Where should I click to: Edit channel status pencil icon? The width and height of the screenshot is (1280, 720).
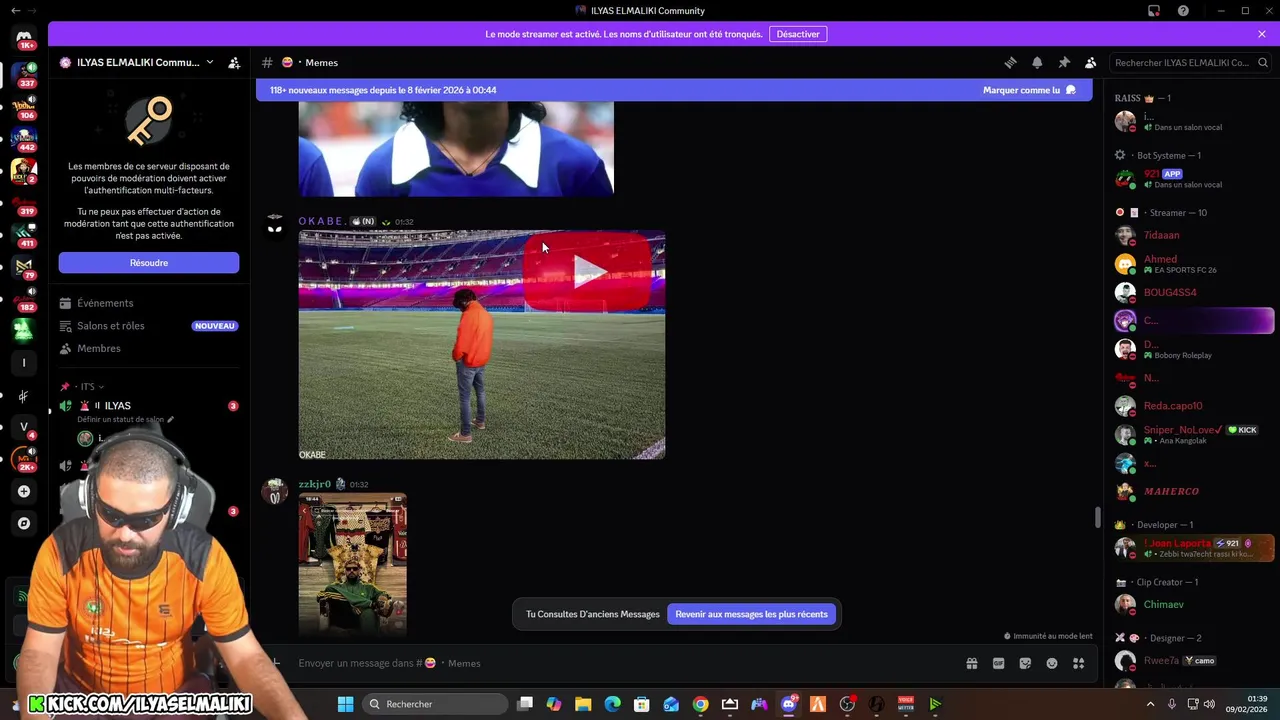[x=171, y=420]
